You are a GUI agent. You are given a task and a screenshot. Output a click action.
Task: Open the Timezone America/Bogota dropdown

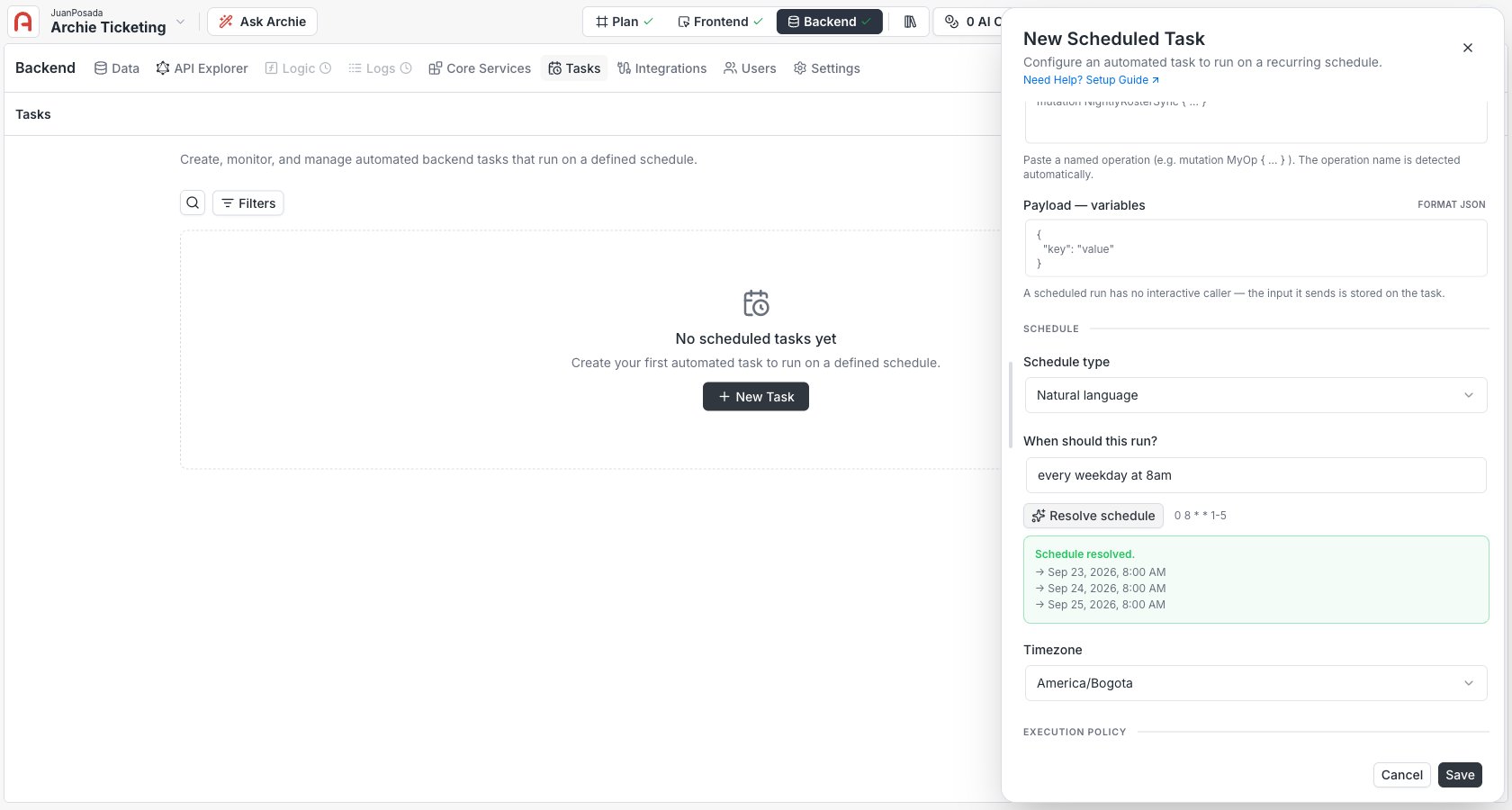(1255, 683)
